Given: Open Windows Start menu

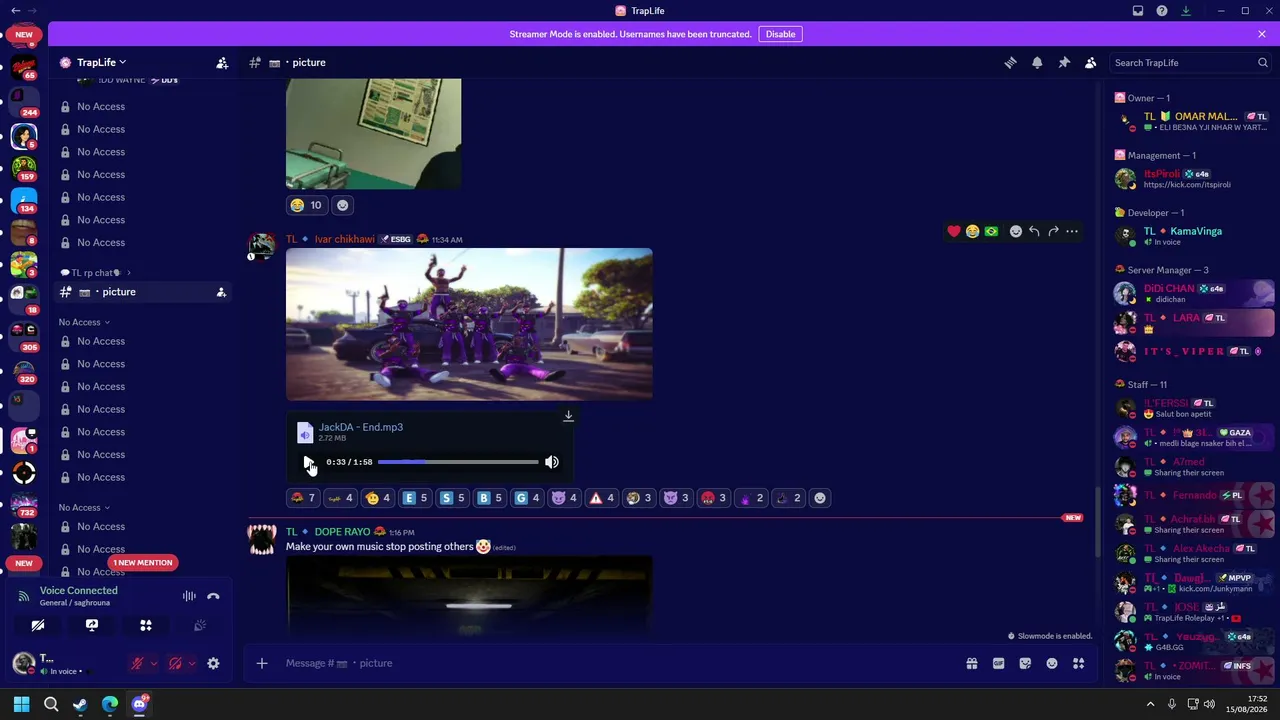Looking at the screenshot, I should tap(21, 705).
